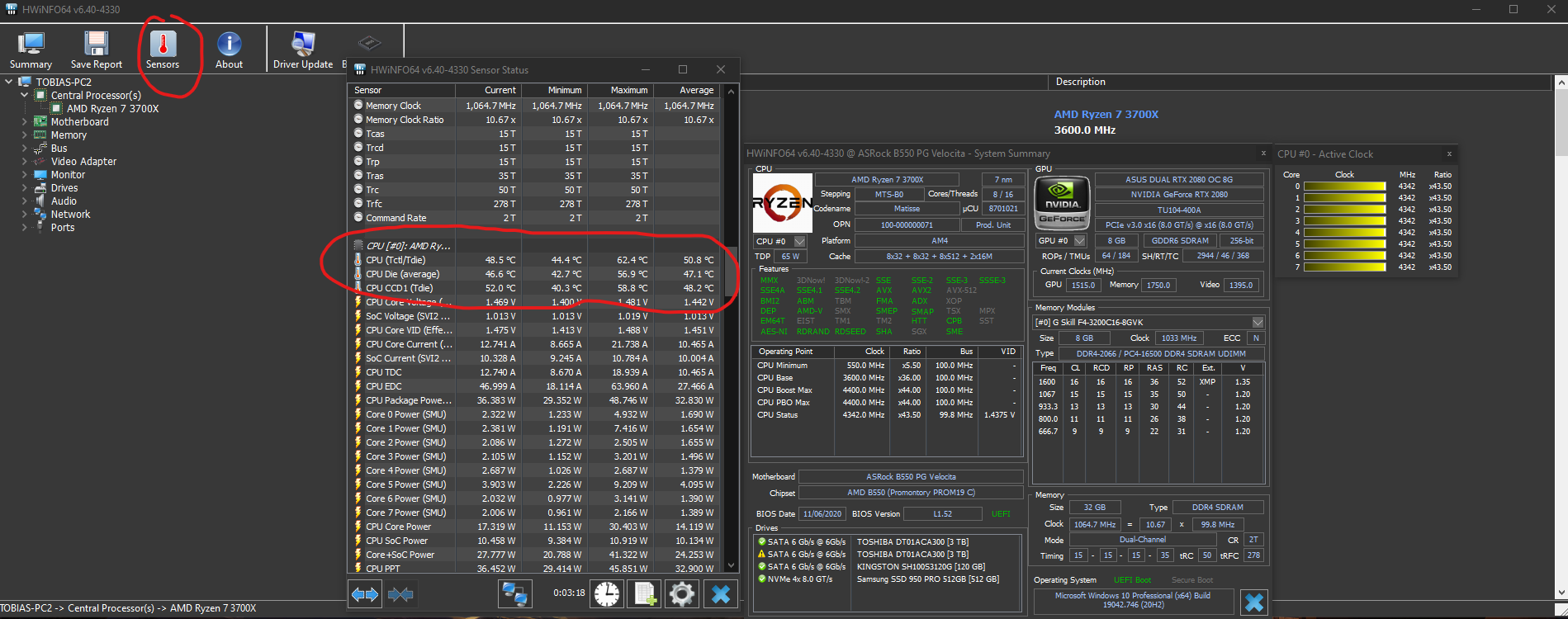Start logging with the sheet-plus icon

pyautogui.click(x=645, y=593)
